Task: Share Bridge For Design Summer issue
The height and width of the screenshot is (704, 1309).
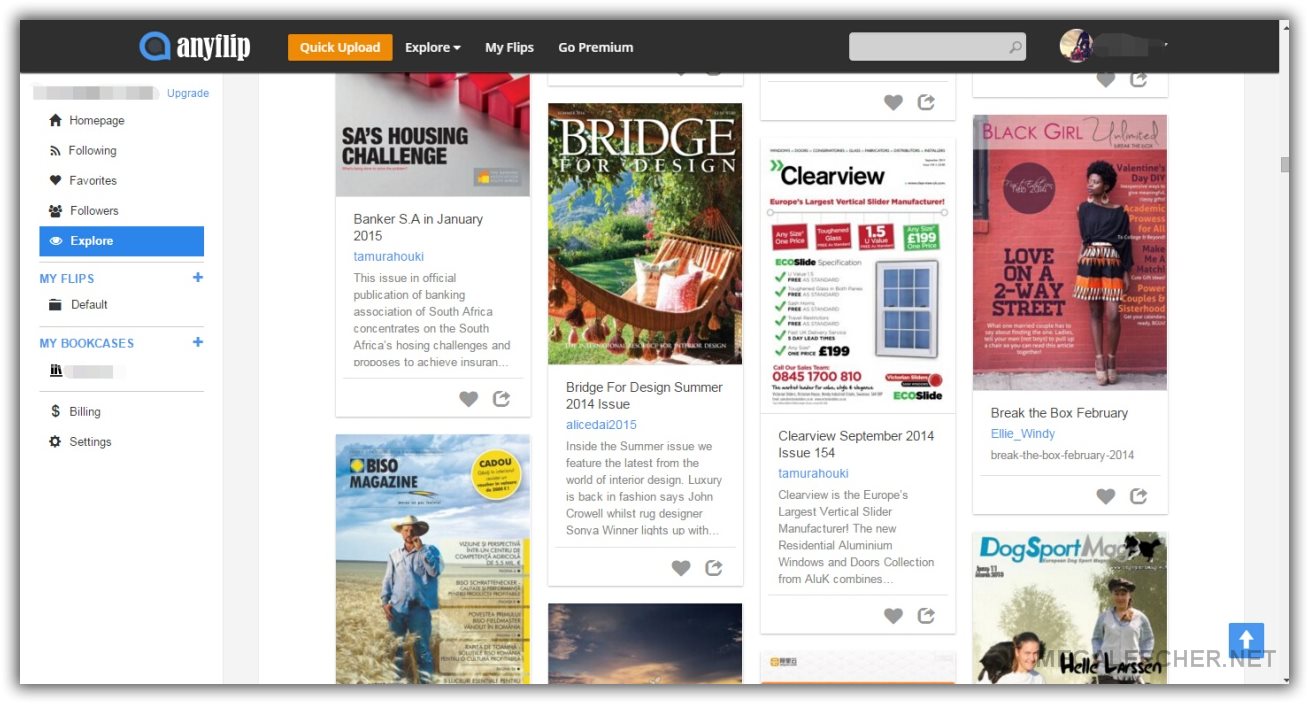Action: (x=714, y=568)
